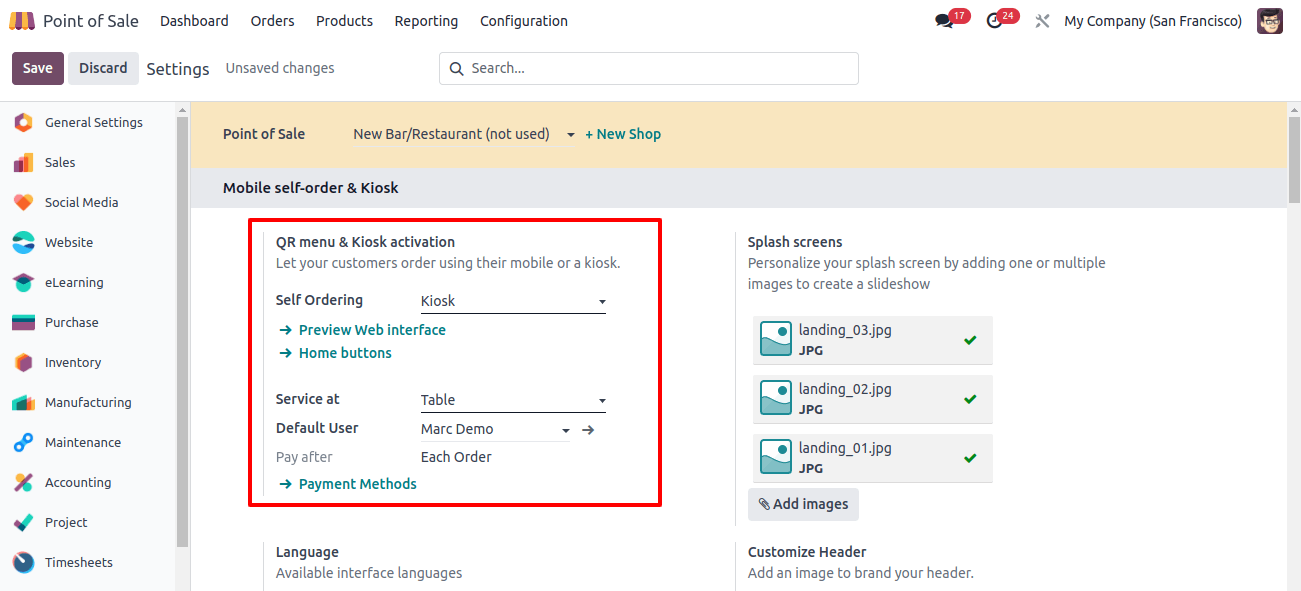Image resolution: width=1301 pixels, height=591 pixels.
Task: Click the landing_02.jpg file name
Action: 845,389
